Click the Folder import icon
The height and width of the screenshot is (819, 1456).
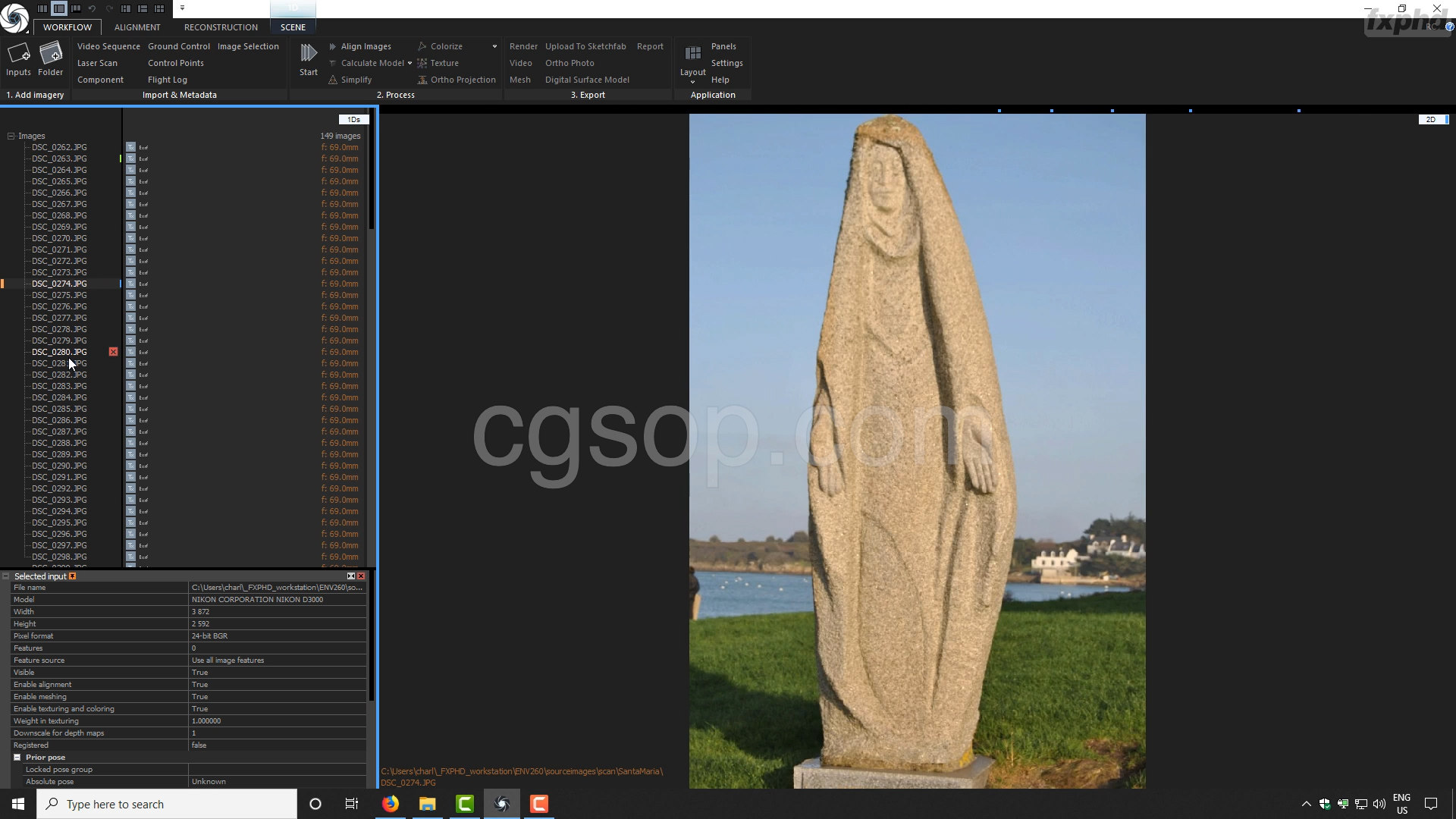50,54
